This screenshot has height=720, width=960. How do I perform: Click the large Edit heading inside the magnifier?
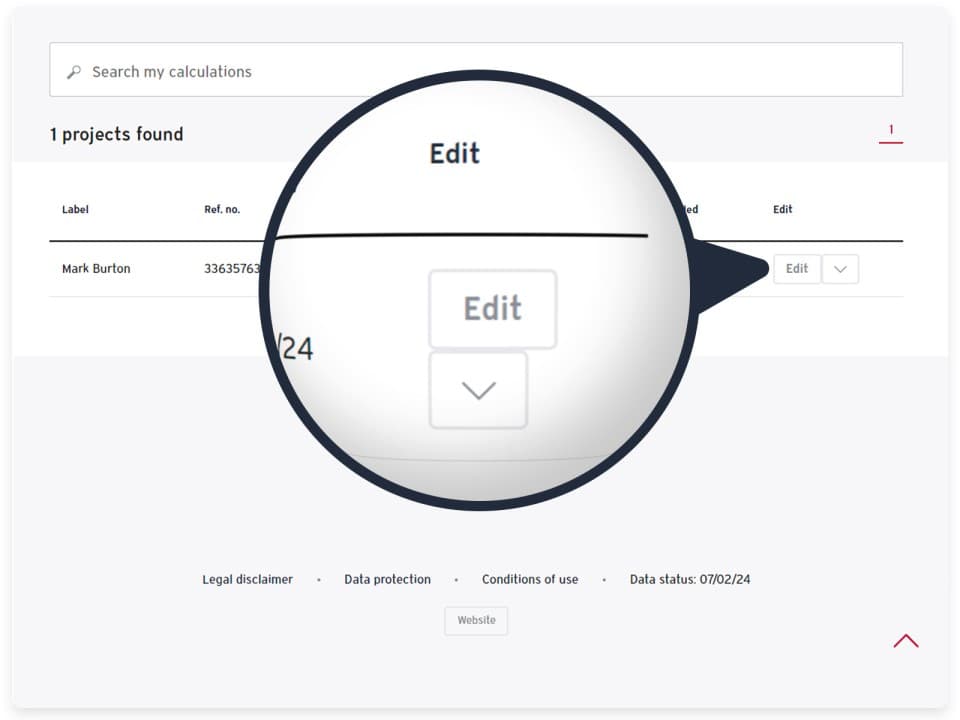coord(455,153)
